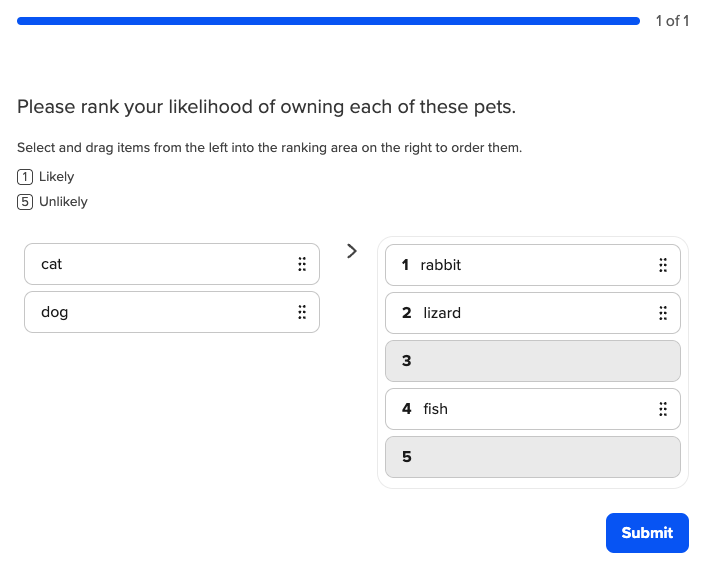723x577 pixels.
Task: Click the grip icon on the fish row
Action: point(662,409)
